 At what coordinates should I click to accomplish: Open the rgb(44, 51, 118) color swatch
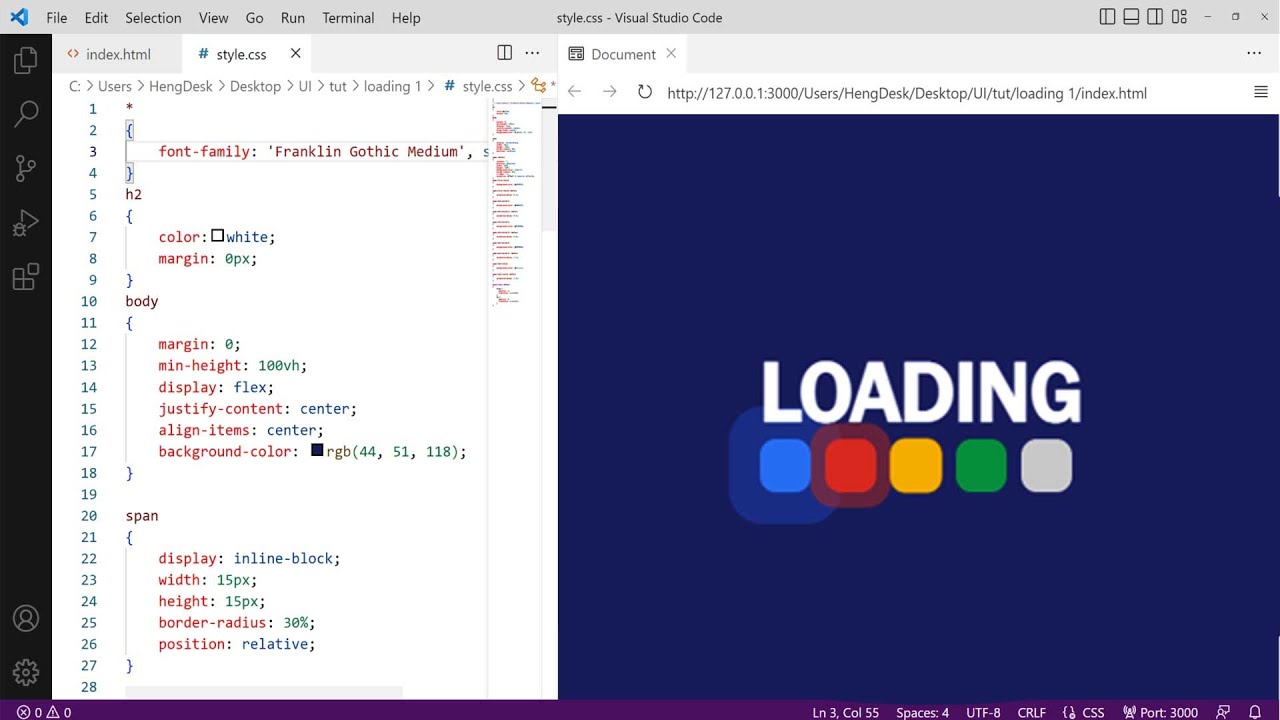[317, 451]
